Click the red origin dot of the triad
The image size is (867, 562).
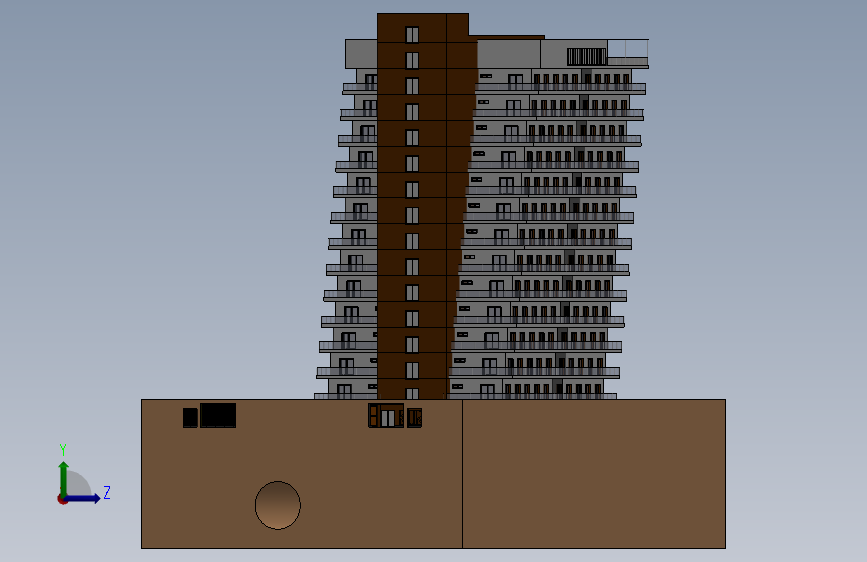(x=62, y=499)
